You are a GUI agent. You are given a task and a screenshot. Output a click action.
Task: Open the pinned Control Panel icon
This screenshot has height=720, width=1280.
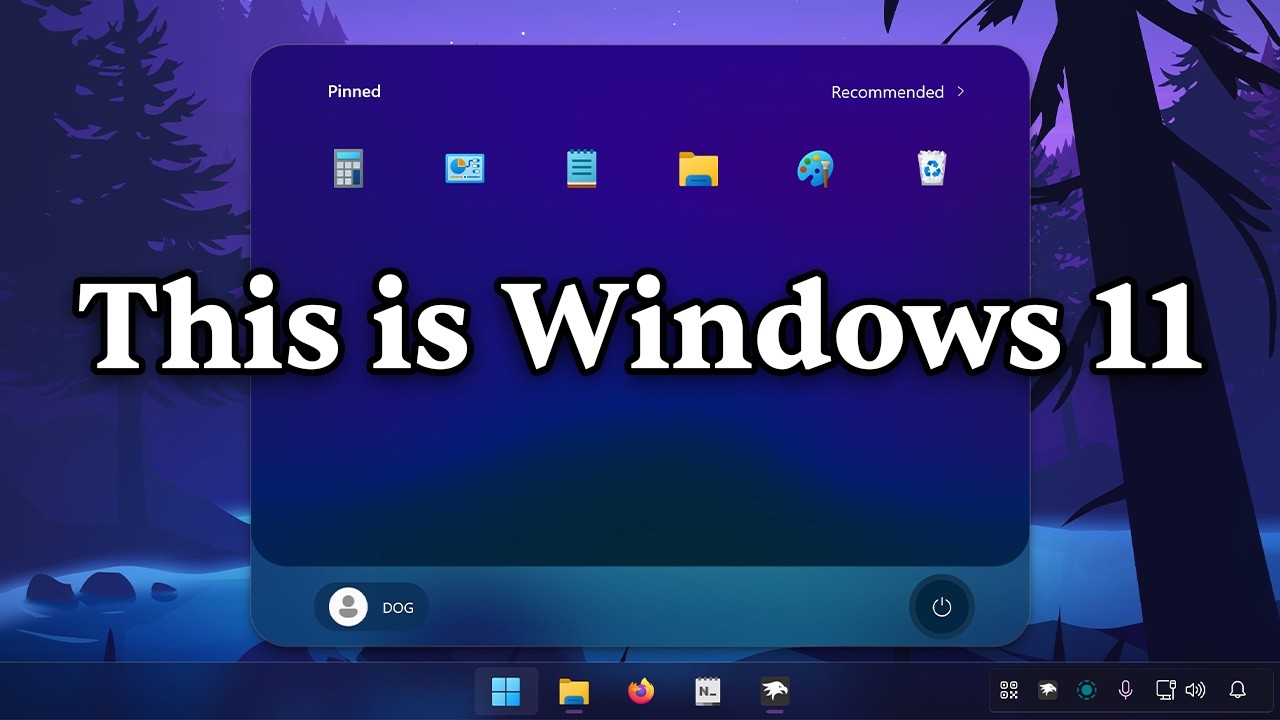click(x=465, y=168)
